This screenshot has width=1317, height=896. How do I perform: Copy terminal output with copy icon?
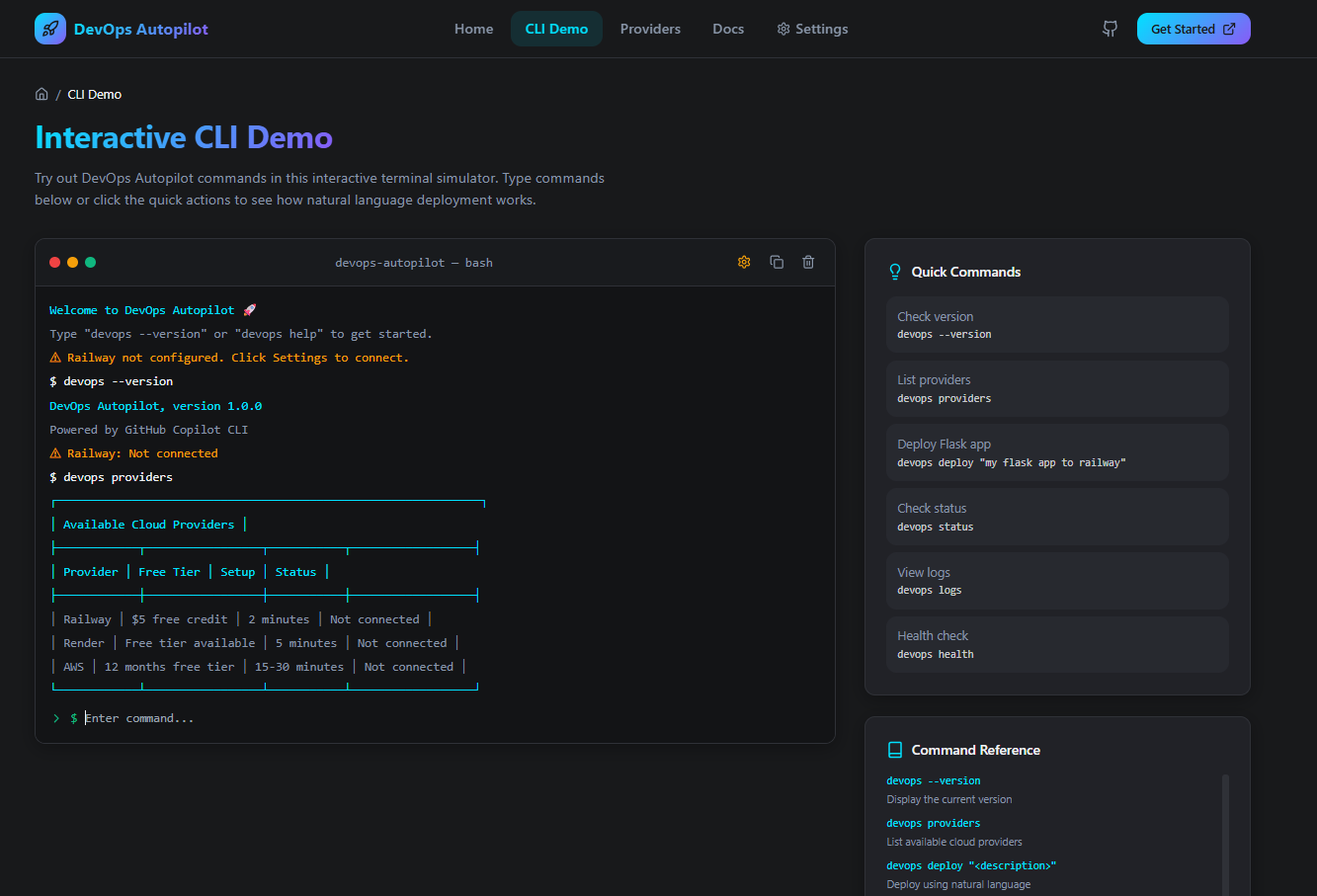(777, 262)
